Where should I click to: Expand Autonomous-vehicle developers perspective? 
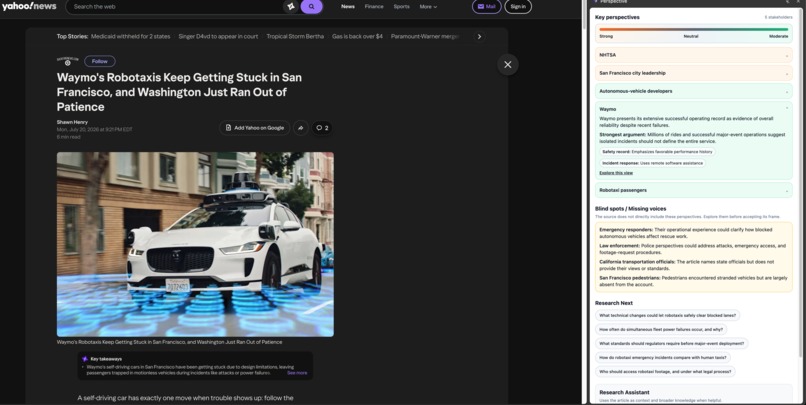(x=693, y=91)
